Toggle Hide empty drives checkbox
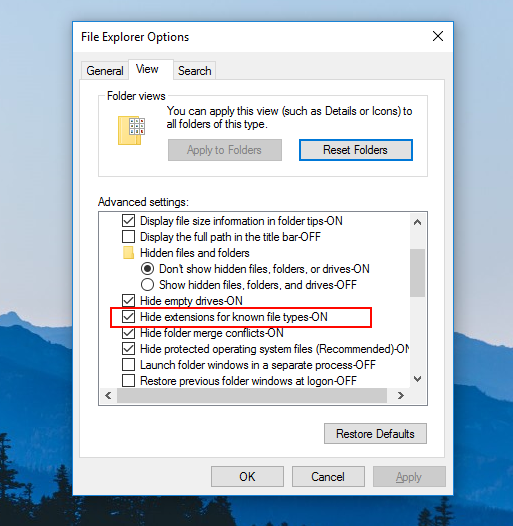 tap(129, 301)
